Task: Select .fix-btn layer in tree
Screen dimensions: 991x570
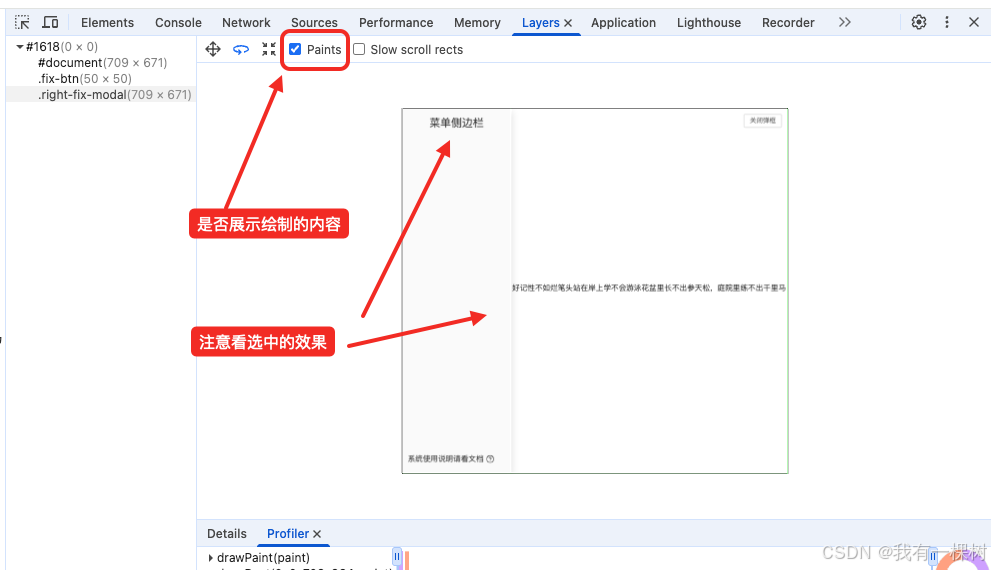Action: click(x=85, y=78)
